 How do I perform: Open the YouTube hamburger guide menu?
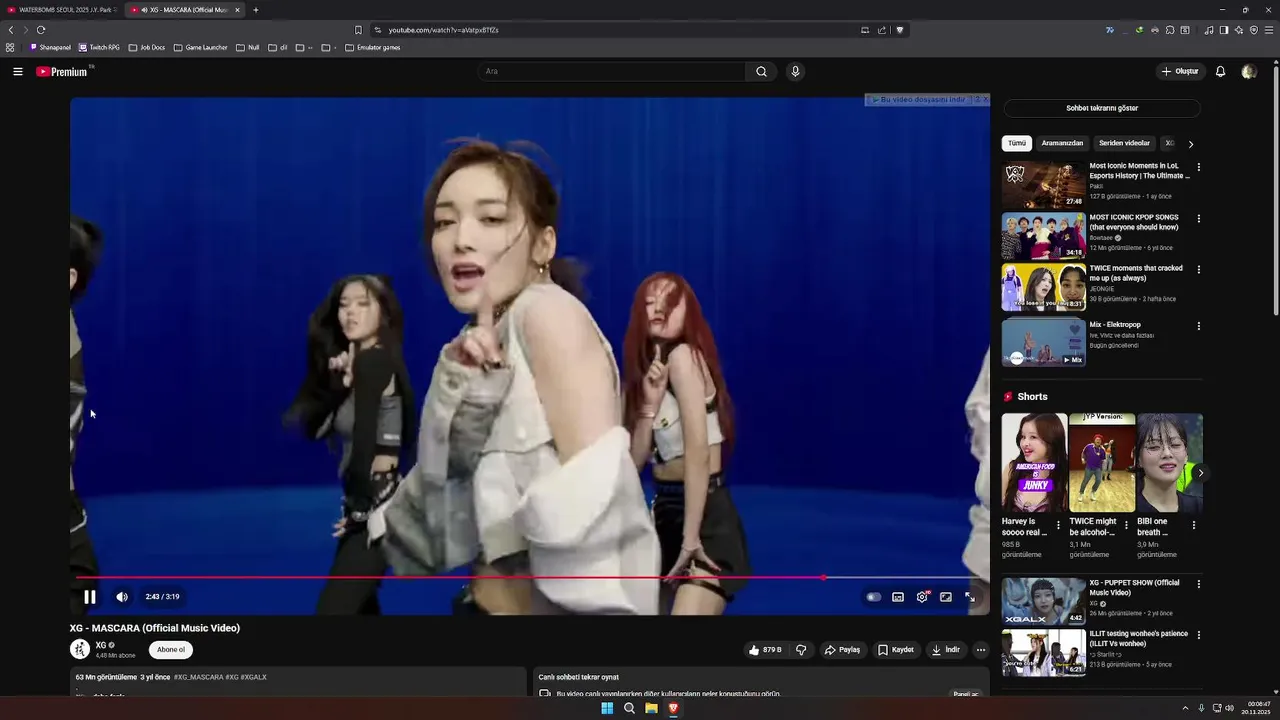[18, 71]
